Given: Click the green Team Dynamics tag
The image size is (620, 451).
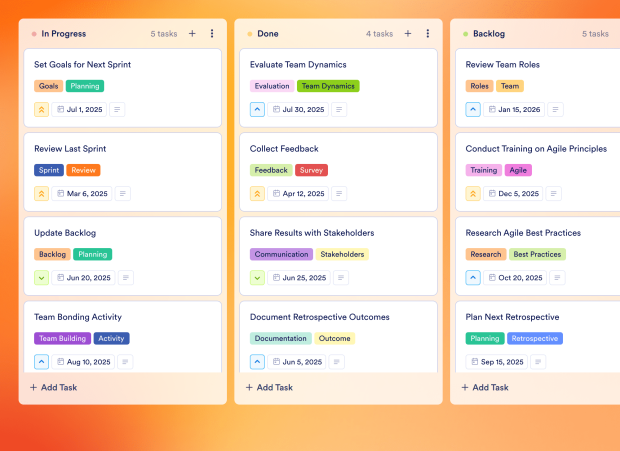Looking at the screenshot, I should click(x=328, y=86).
